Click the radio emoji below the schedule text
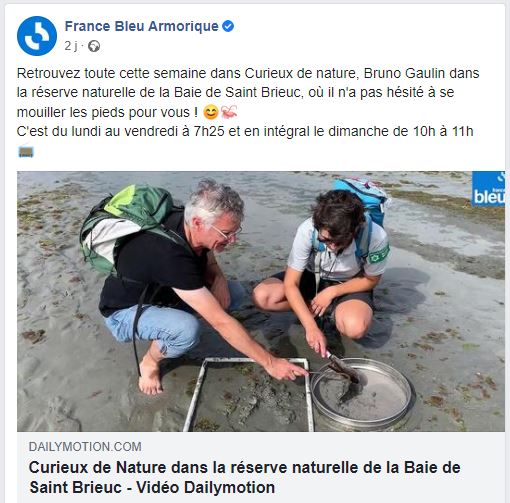510x503 pixels. [26, 152]
